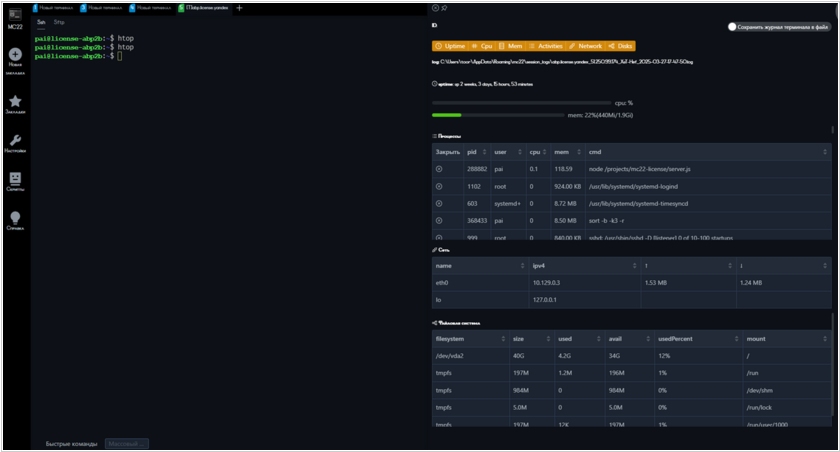Add a new terminal tab with plus
840x452 pixels.
[239, 8]
